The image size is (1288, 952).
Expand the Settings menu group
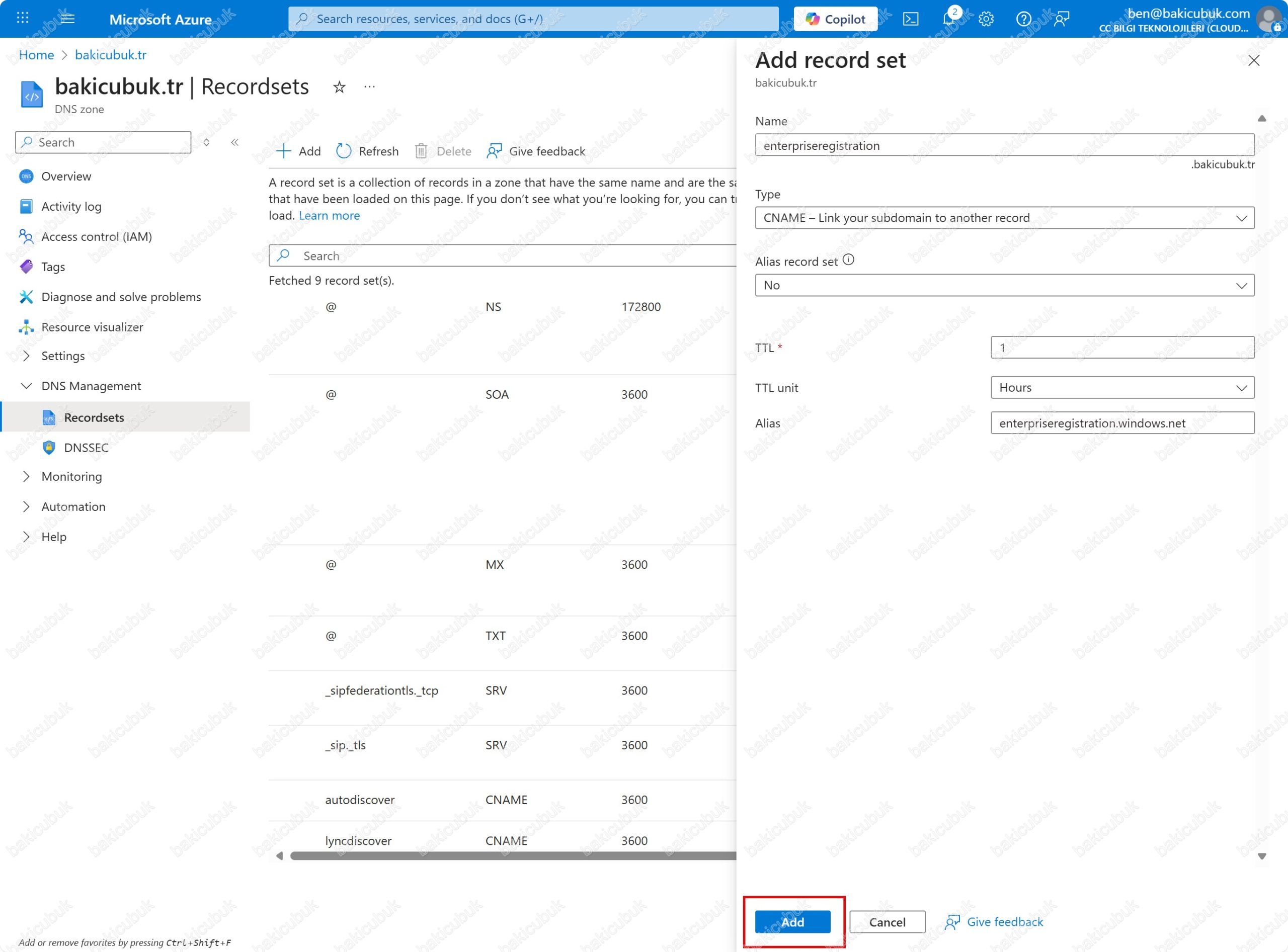tap(63, 356)
